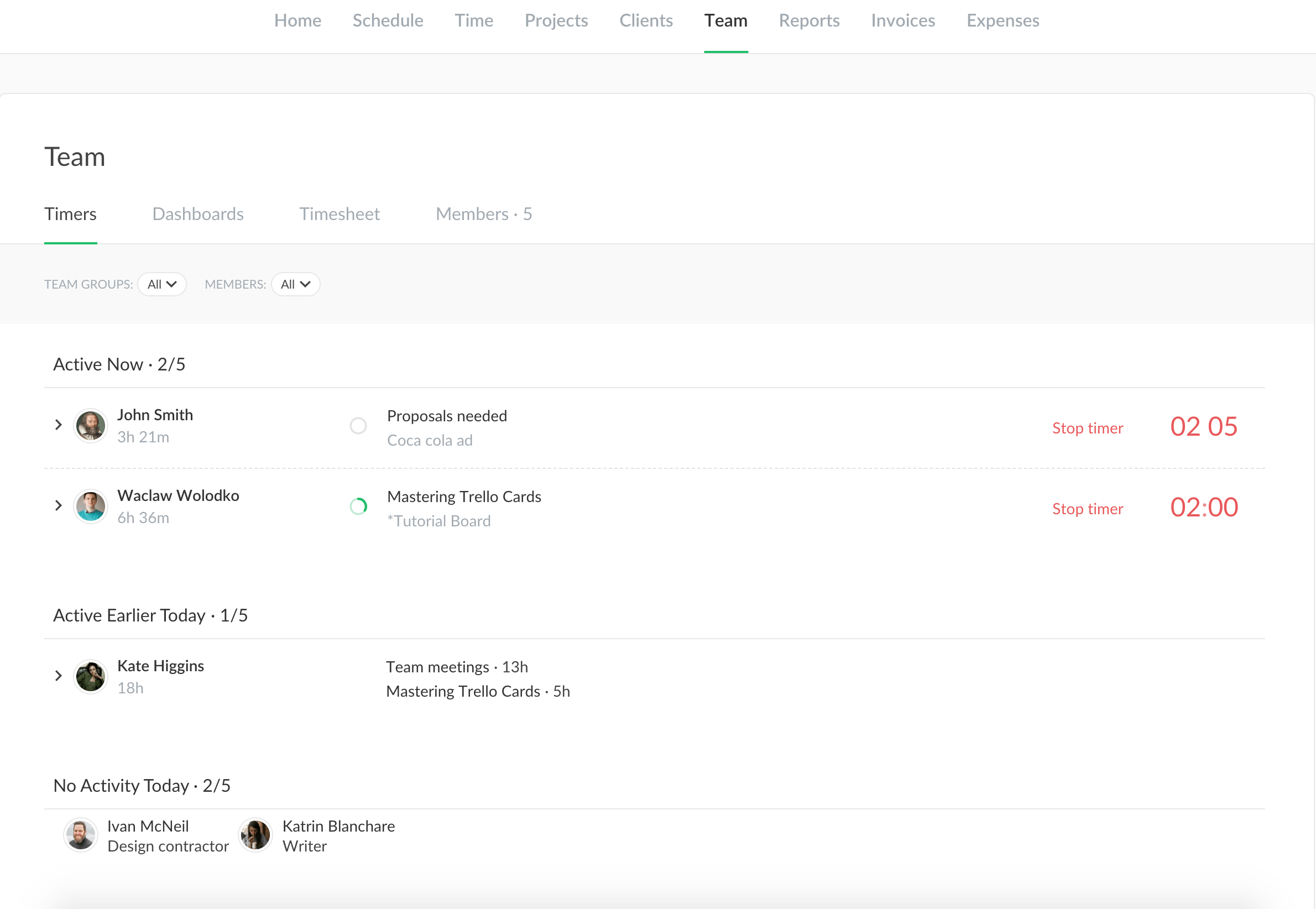
Task: Go to the Invoices tab
Action: pyautogui.click(x=902, y=20)
